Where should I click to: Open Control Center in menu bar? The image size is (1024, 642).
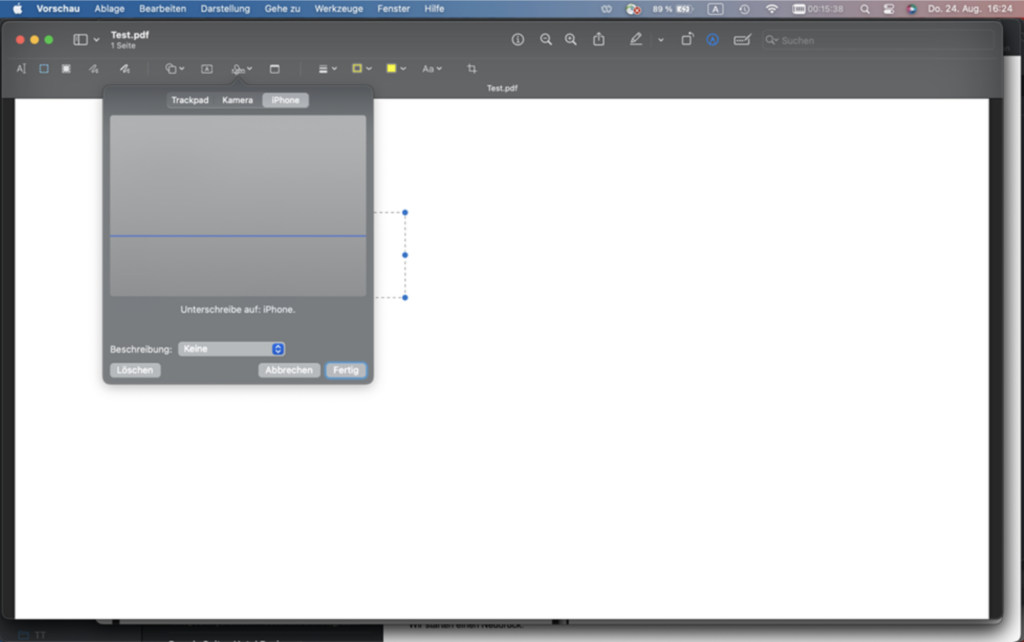pos(888,8)
